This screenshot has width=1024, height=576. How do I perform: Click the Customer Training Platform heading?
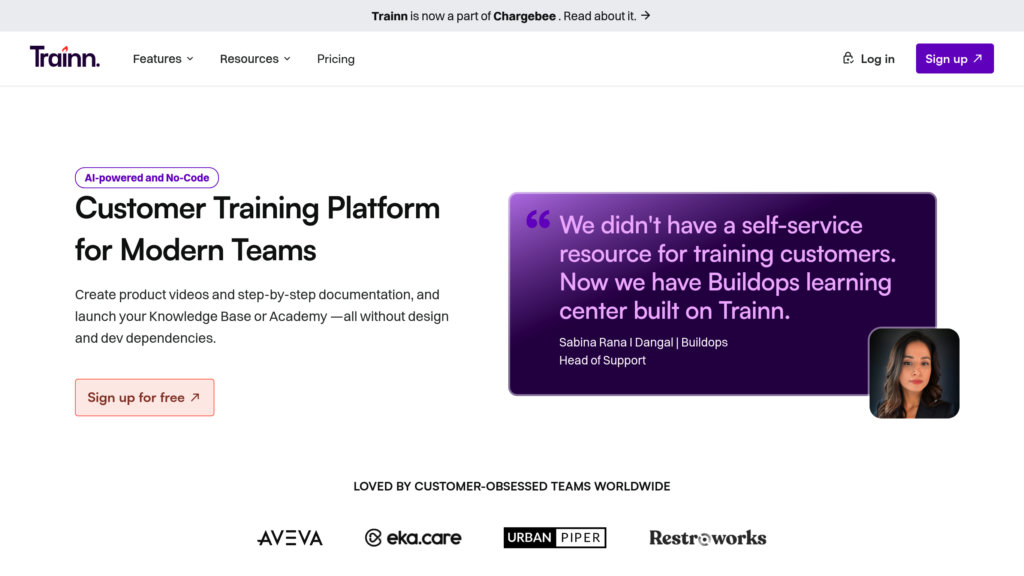(257, 229)
